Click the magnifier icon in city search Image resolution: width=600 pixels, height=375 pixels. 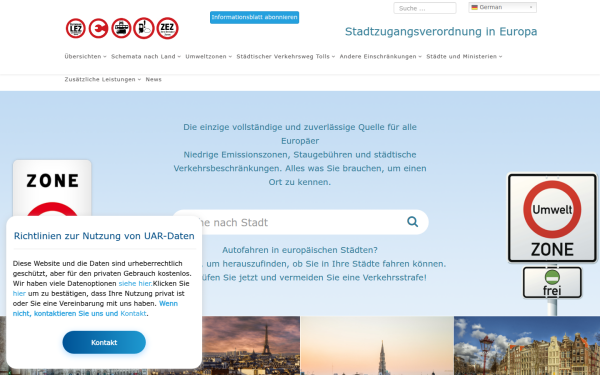coord(412,222)
